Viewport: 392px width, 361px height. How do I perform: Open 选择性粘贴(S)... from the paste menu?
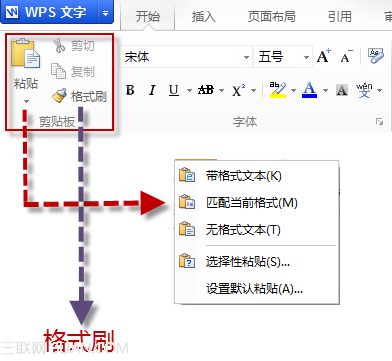tap(257, 262)
